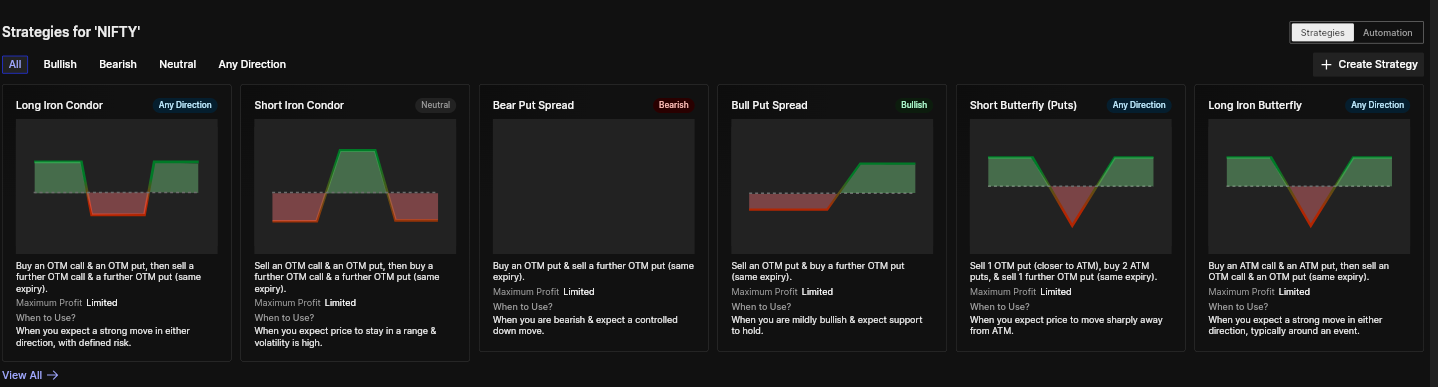The image size is (1438, 387).
Task: Open the Long Iron Butterfly payoff chart
Action: [x=1309, y=186]
